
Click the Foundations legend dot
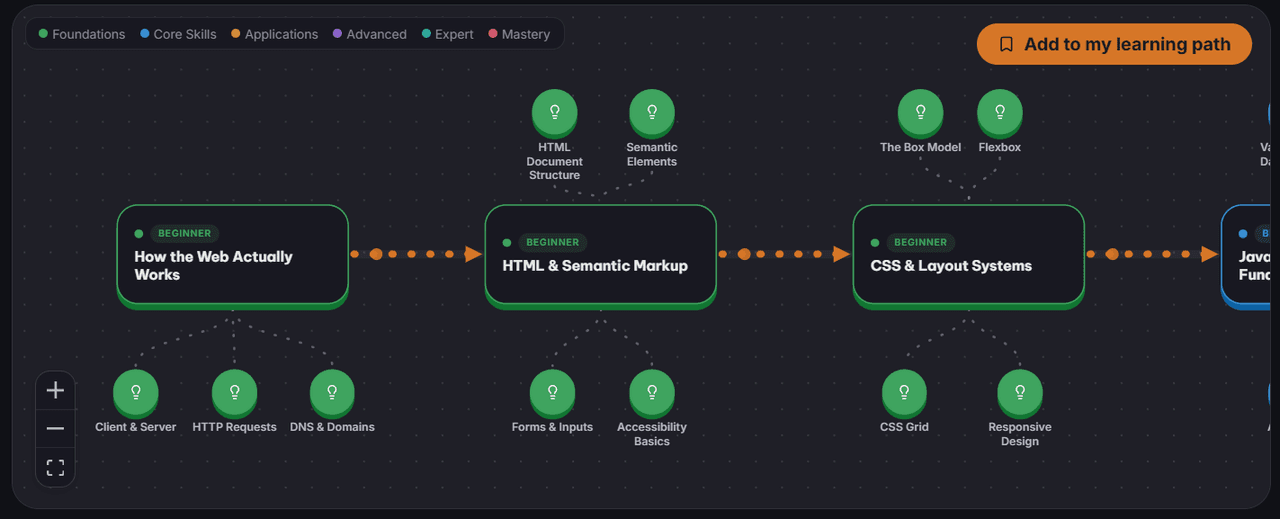[43, 34]
